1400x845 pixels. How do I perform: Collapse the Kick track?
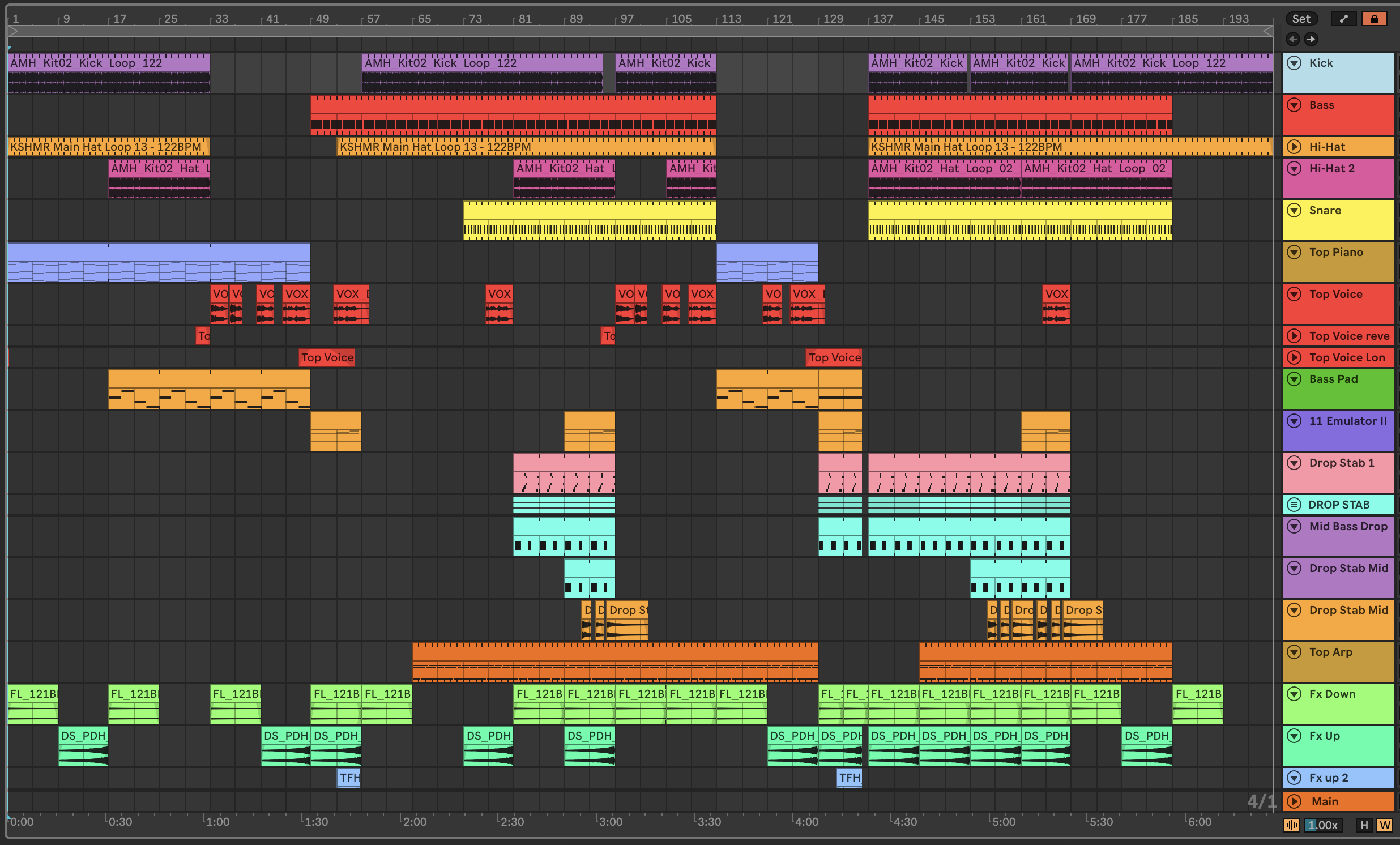click(x=1294, y=63)
